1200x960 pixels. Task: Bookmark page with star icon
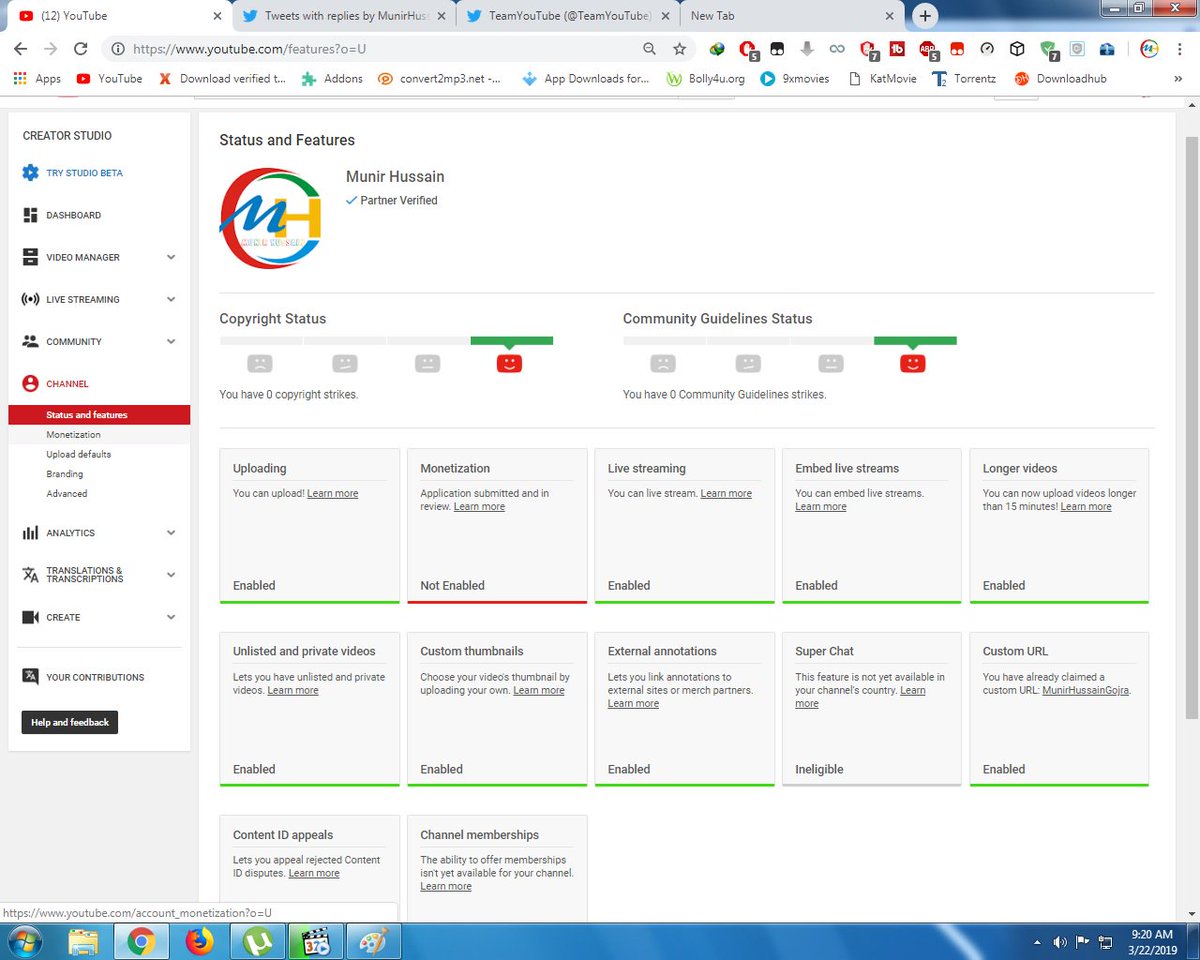click(680, 48)
